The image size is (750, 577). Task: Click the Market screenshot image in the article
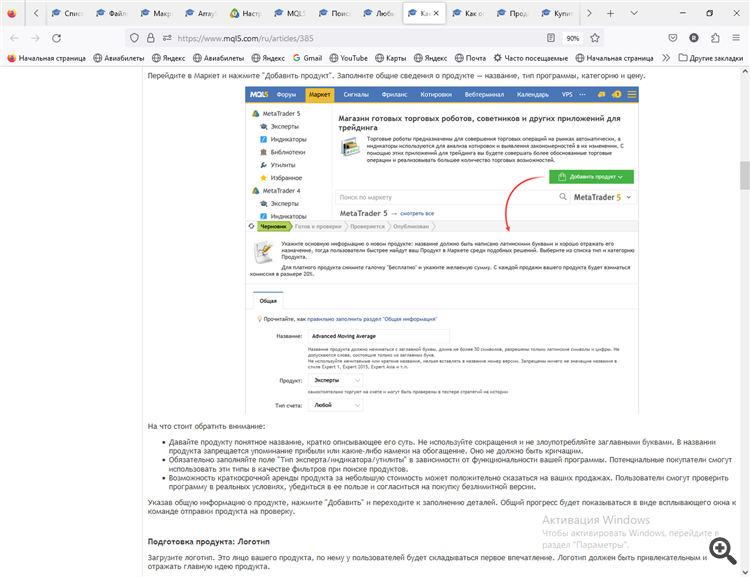(x=441, y=250)
